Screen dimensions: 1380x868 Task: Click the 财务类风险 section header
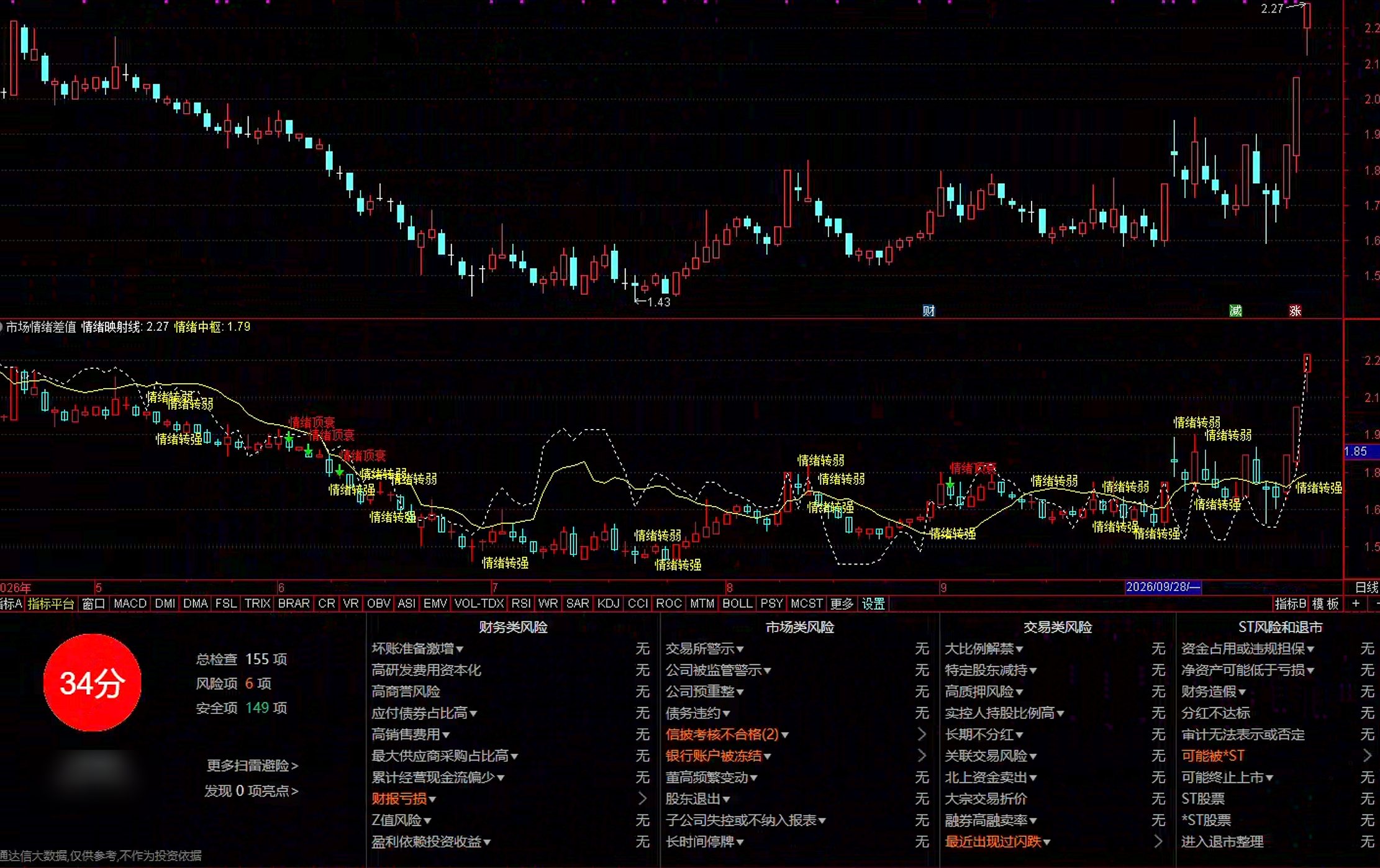513,627
